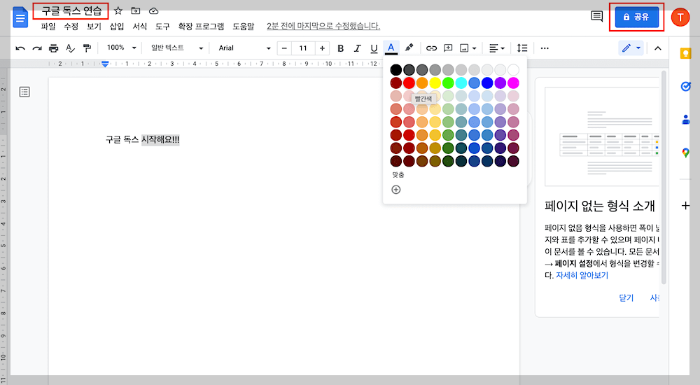Check the cloud save status icon
The height and width of the screenshot is (385, 700).
point(154,11)
